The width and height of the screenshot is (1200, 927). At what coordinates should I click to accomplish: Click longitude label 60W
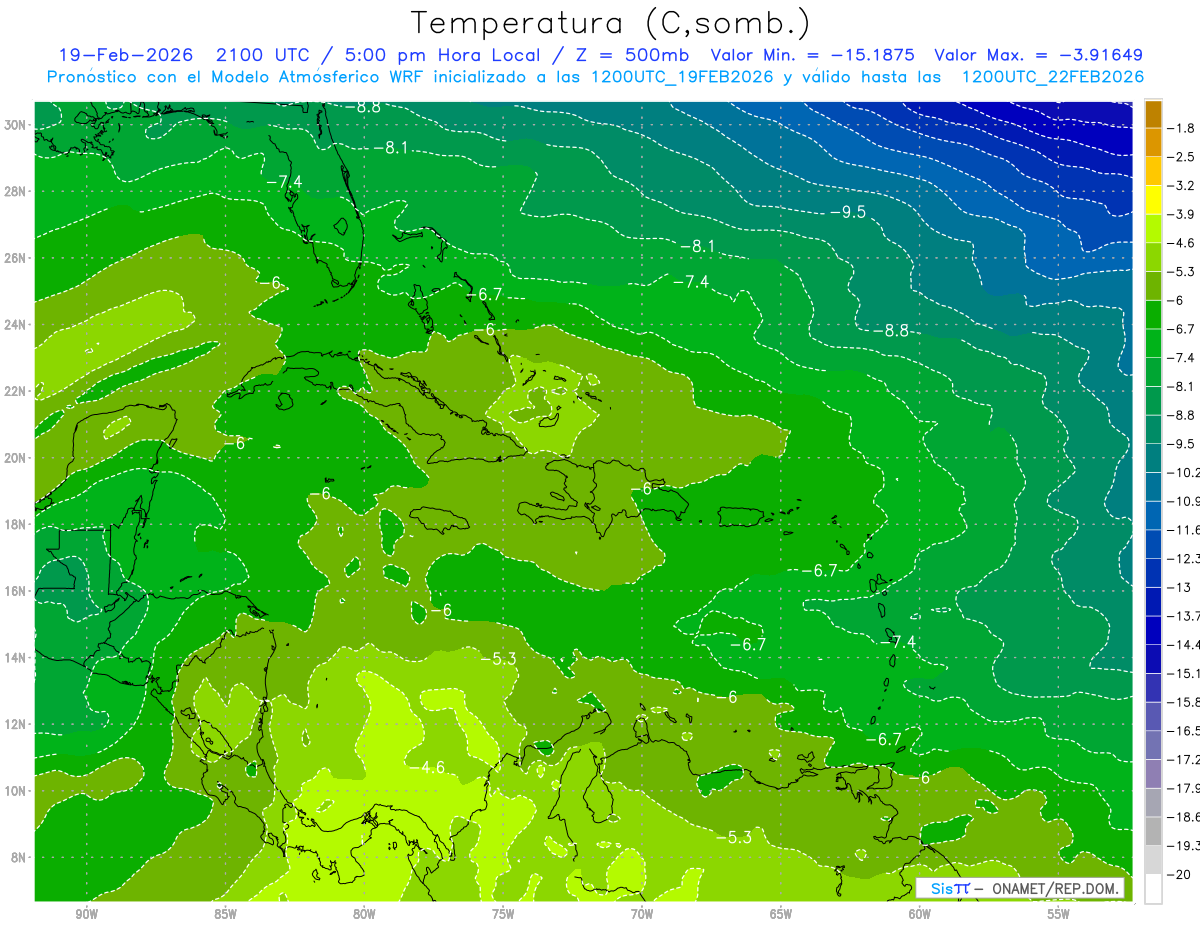(920, 914)
